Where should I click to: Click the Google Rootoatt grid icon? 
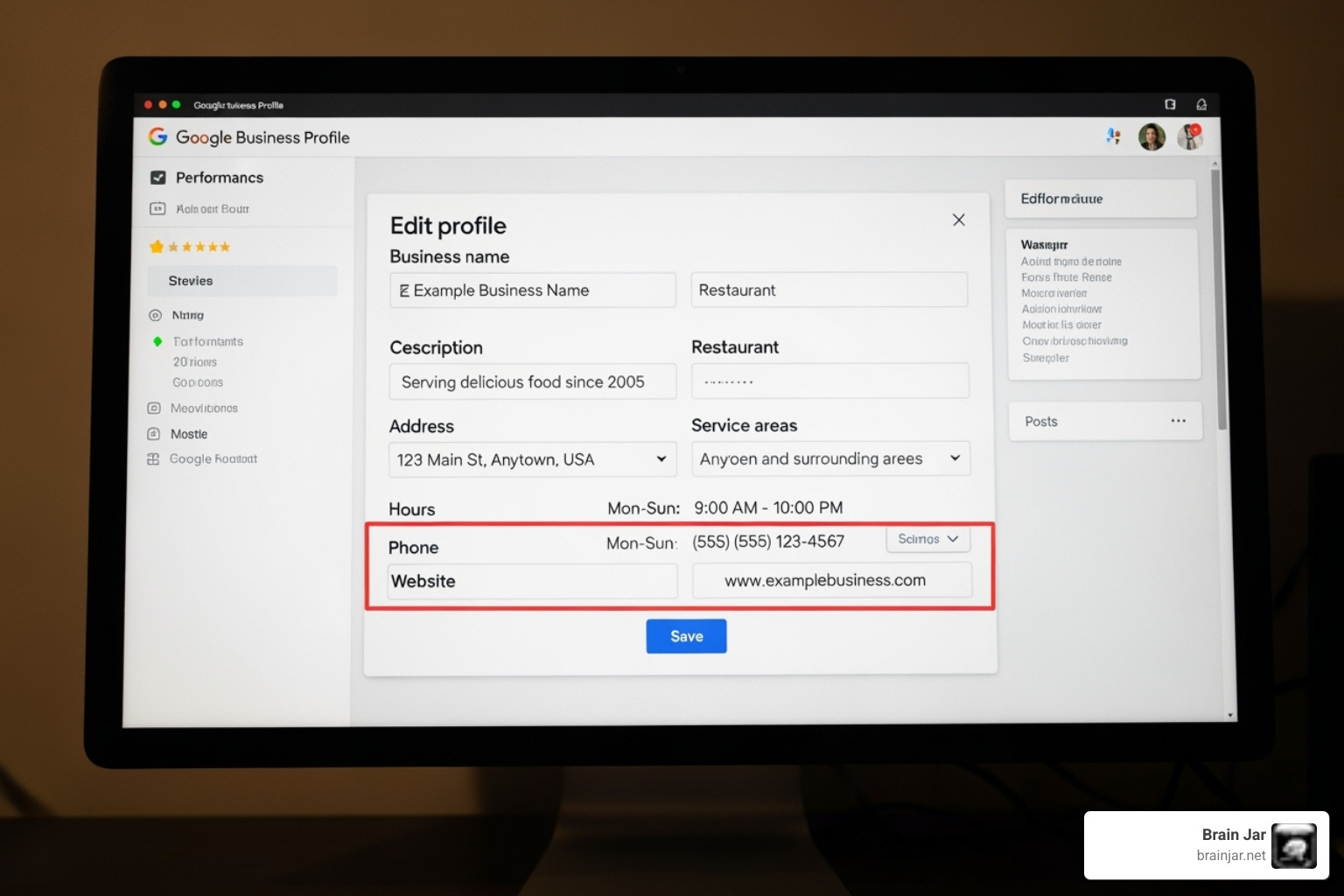click(x=153, y=459)
